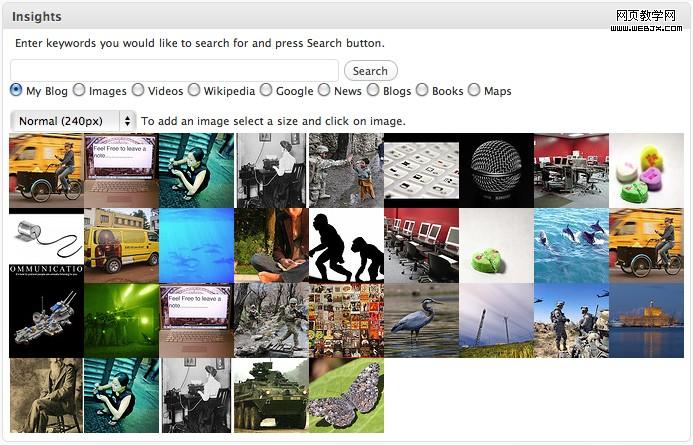This screenshot has height=445, width=693.
Task: Choose the heron bird photo
Action: coord(421,320)
